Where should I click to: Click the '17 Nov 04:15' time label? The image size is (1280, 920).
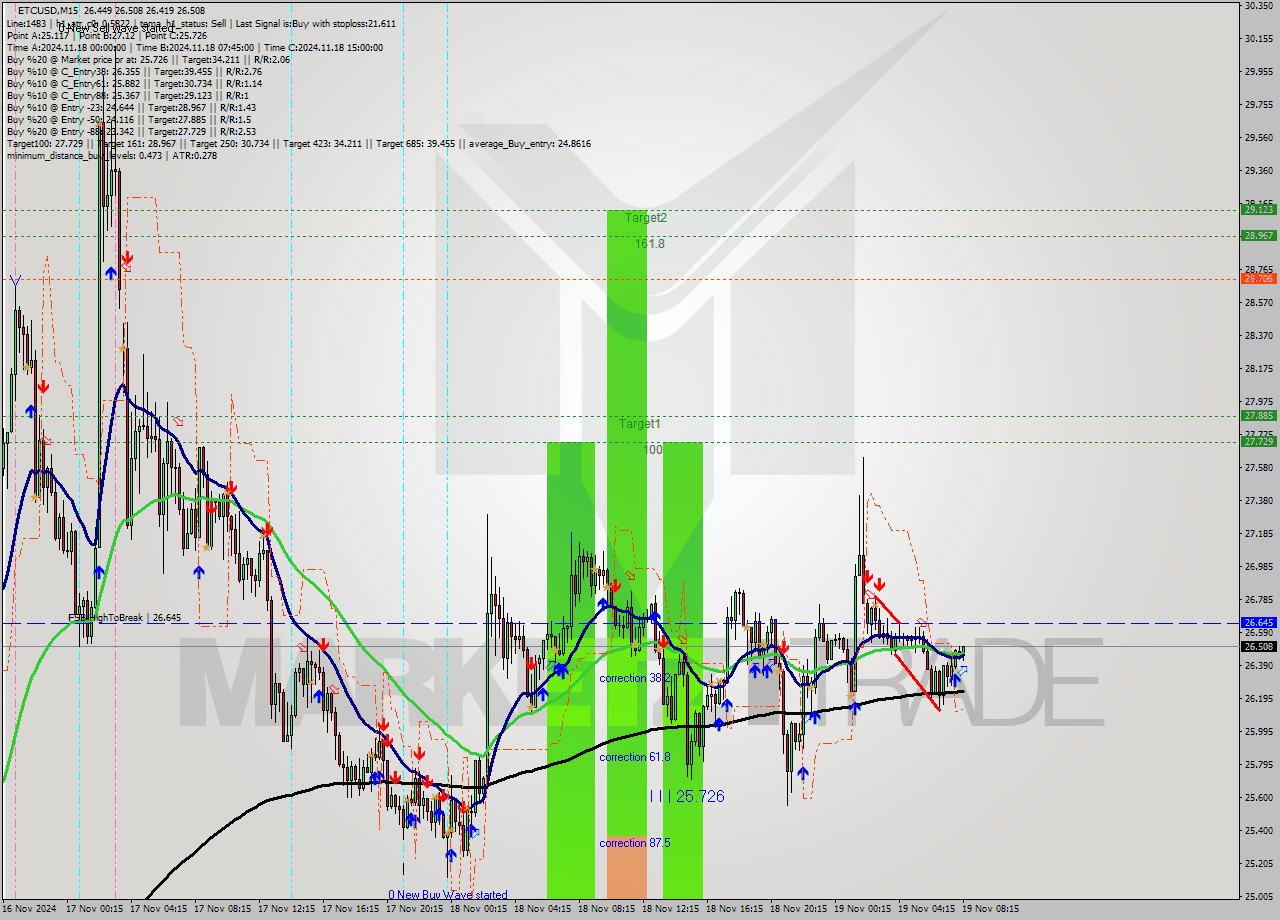pos(158,909)
